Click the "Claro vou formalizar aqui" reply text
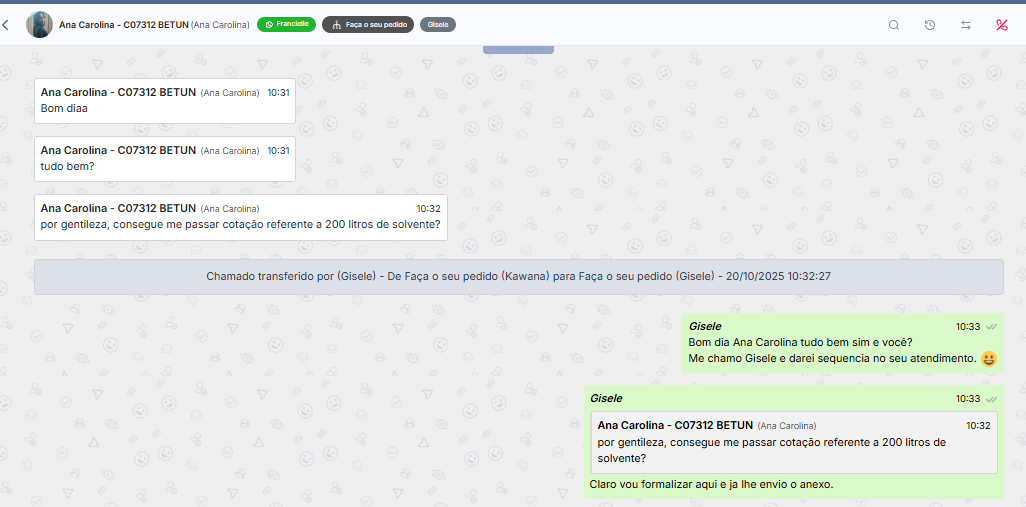This screenshot has width=1026, height=507. (710, 485)
